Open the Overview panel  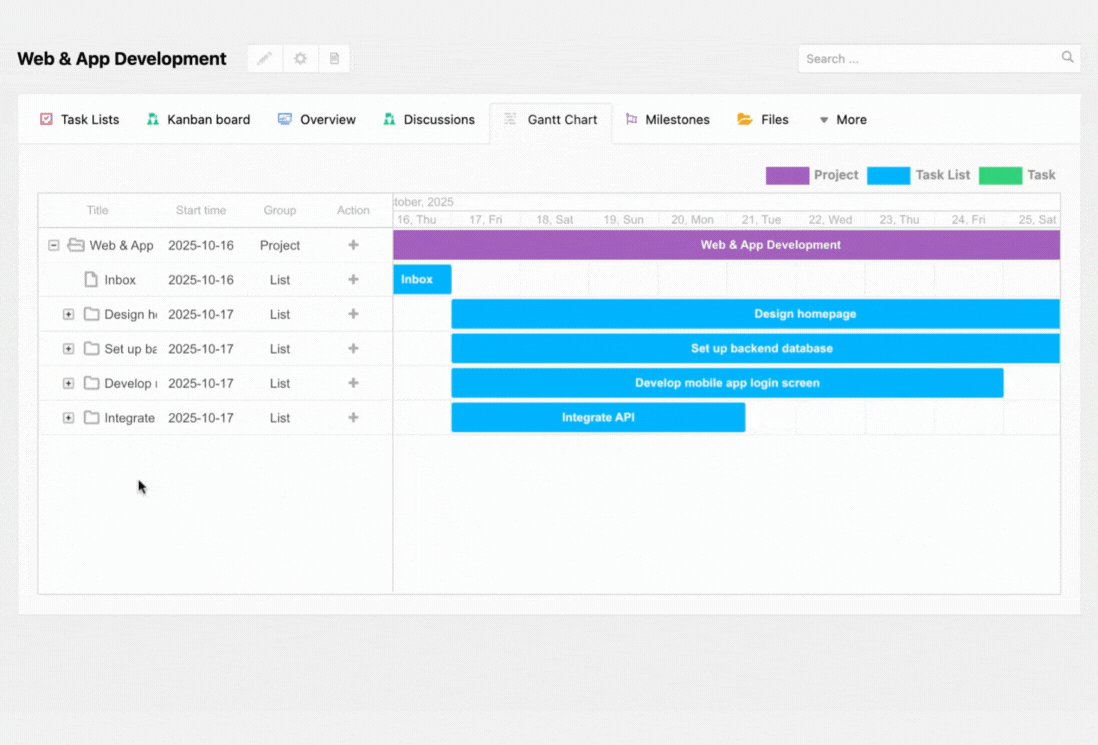tap(316, 119)
